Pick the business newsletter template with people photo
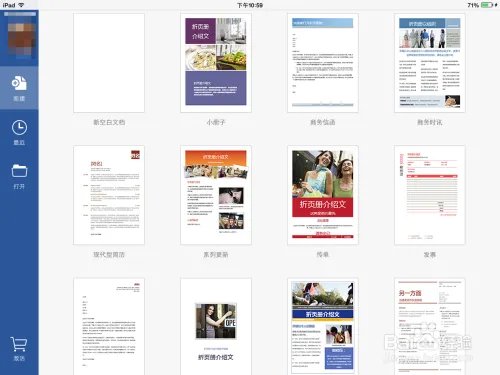The width and height of the screenshot is (500, 375). tap(430, 63)
